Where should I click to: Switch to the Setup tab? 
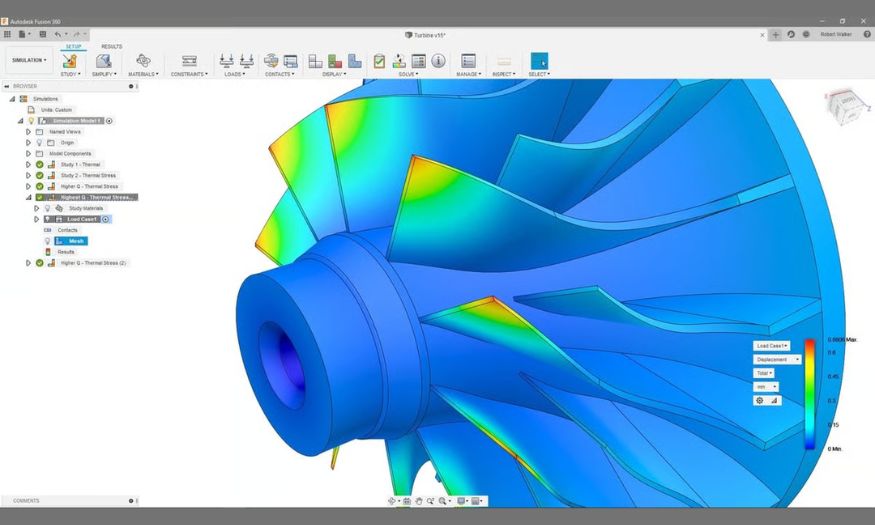click(x=74, y=46)
